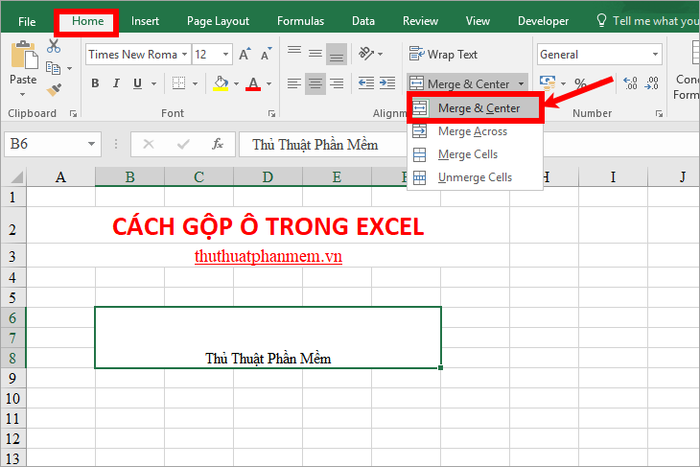Open Font settings dialog launcher
Image resolution: width=700 pixels, height=467 pixels.
click(271, 114)
